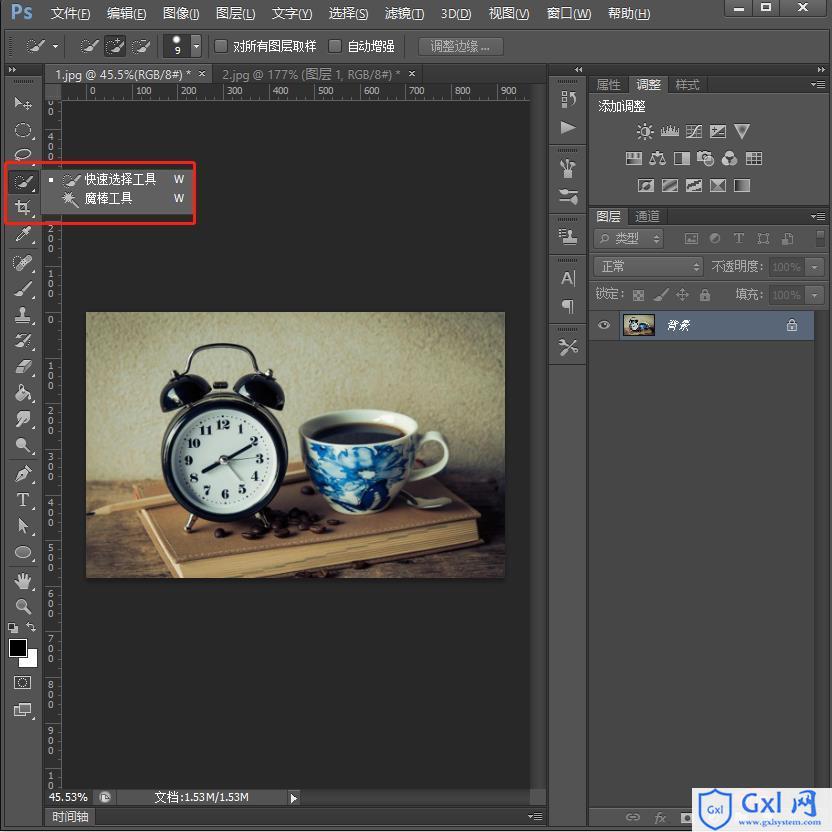Click the foreground color swatch
Viewport: 832px width, 832px height.
17,647
